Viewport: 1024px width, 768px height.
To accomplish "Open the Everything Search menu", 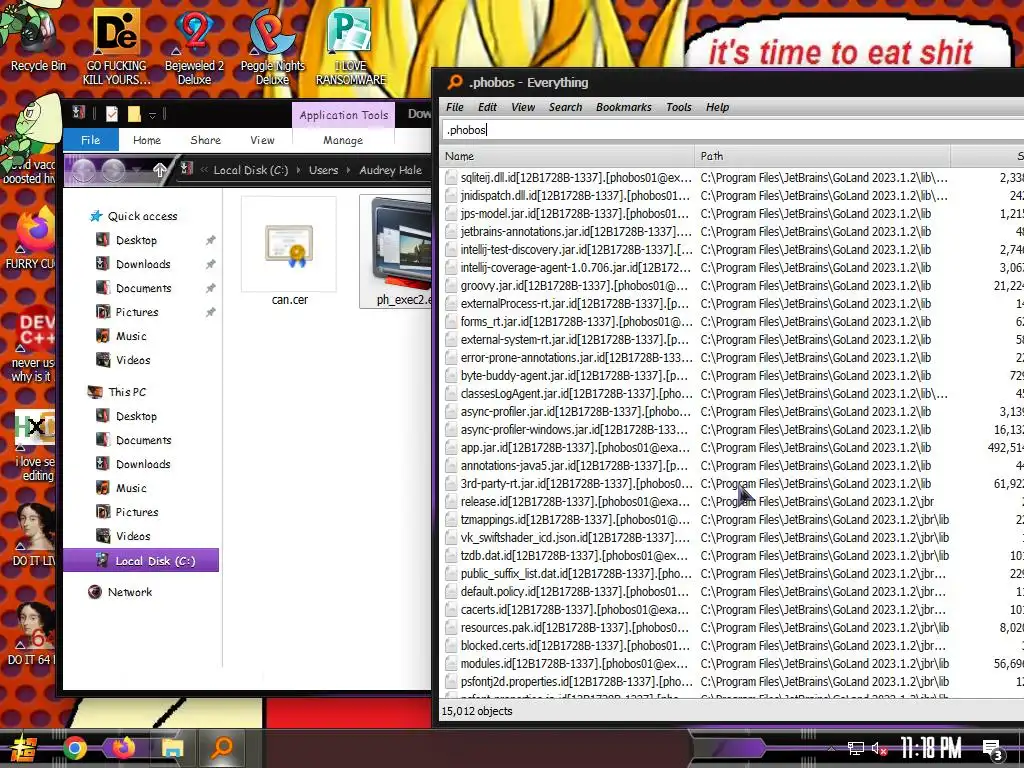I will (x=565, y=107).
